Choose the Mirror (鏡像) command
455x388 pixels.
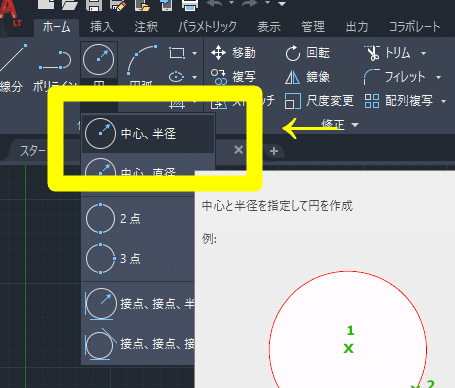click(x=308, y=77)
